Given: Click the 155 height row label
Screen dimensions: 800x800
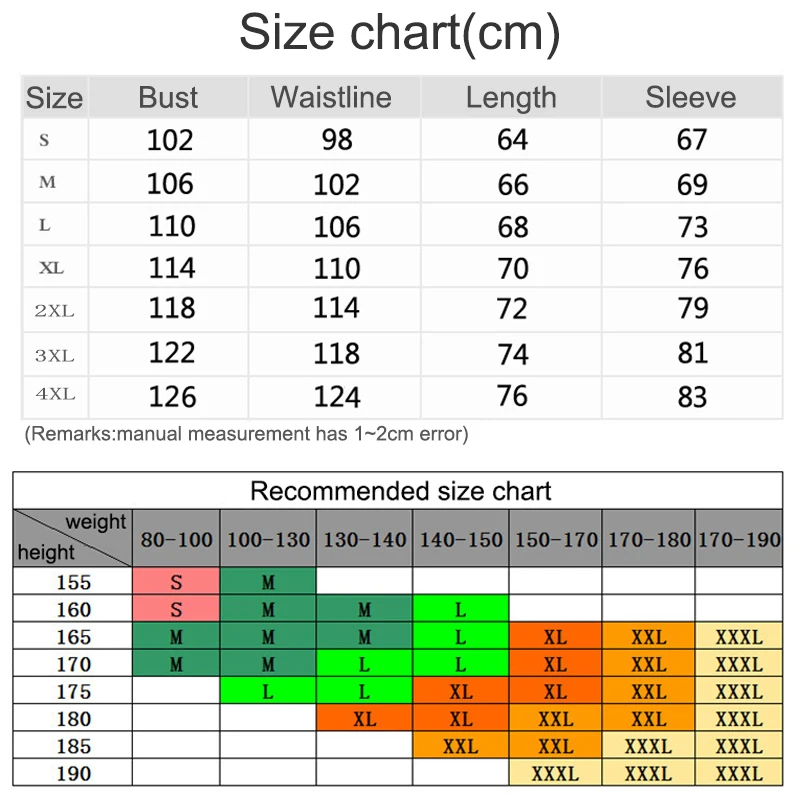Looking at the screenshot, I should point(73,582).
